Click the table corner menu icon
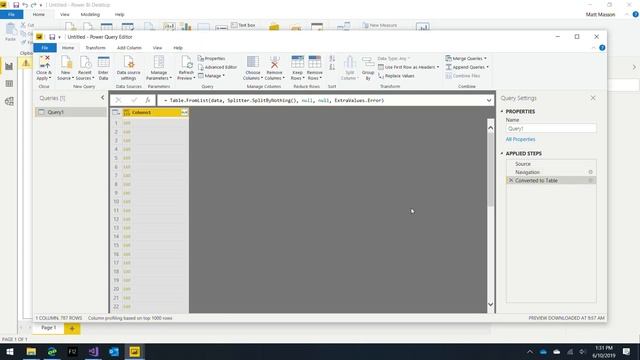Image resolution: width=640 pixels, height=360 pixels. [116, 112]
